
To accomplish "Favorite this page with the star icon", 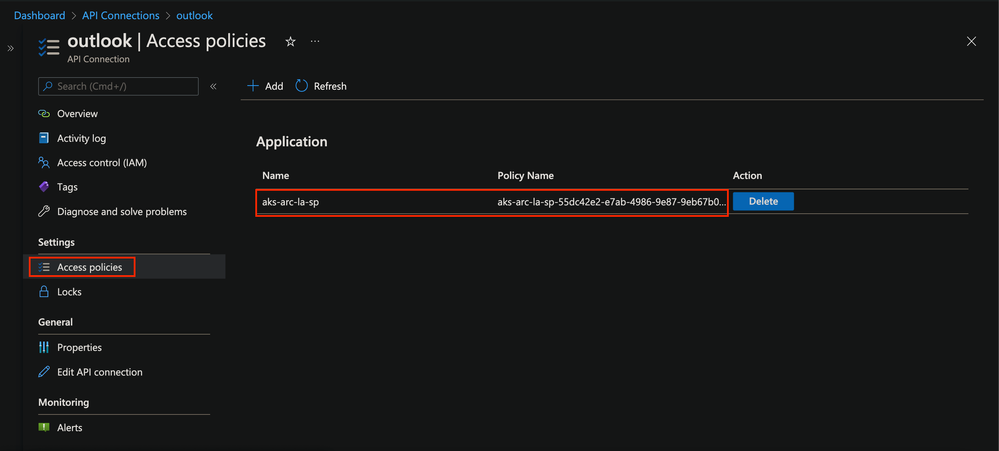I will (x=291, y=41).
